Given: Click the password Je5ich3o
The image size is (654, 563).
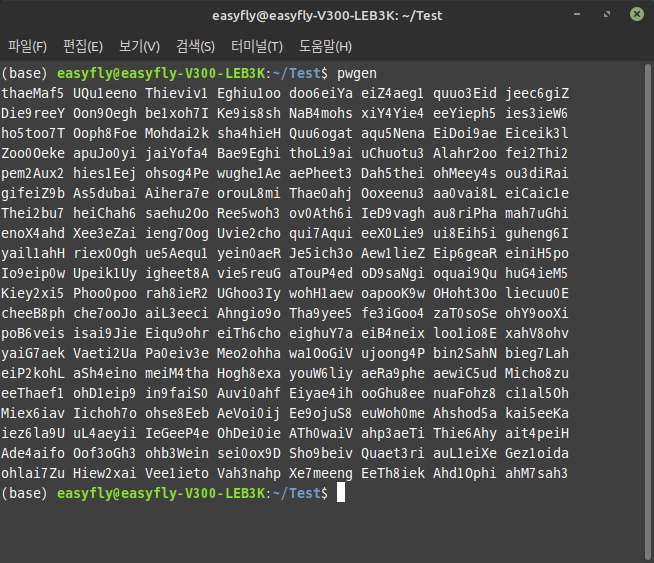Looking at the screenshot, I should pyautogui.click(x=321, y=254).
